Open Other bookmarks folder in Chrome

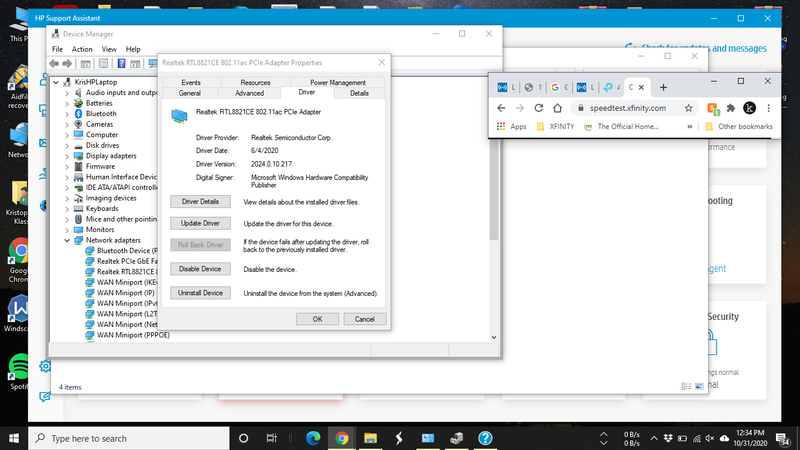pos(739,127)
